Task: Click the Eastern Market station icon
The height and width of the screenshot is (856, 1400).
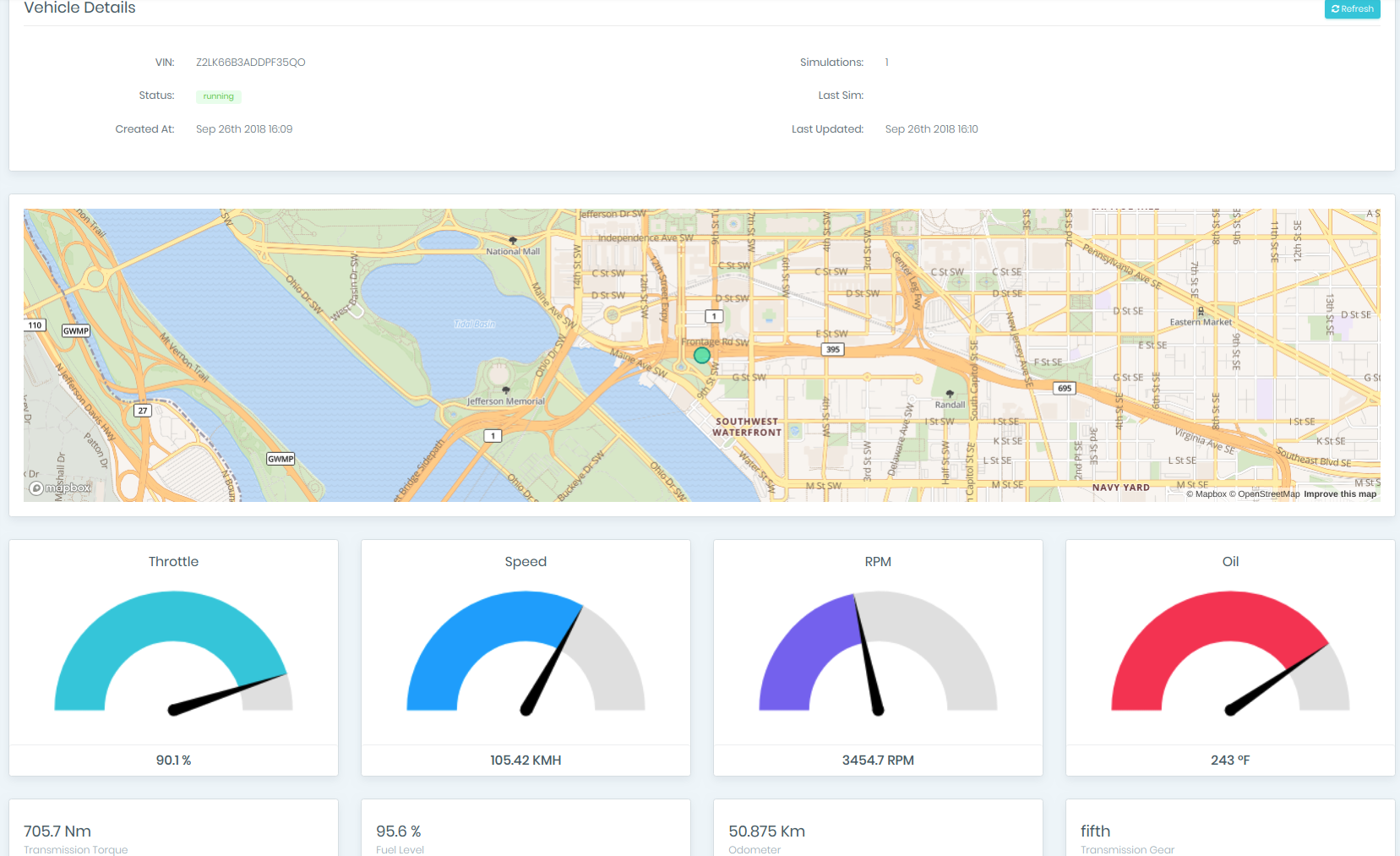Action: coord(1201,312)
